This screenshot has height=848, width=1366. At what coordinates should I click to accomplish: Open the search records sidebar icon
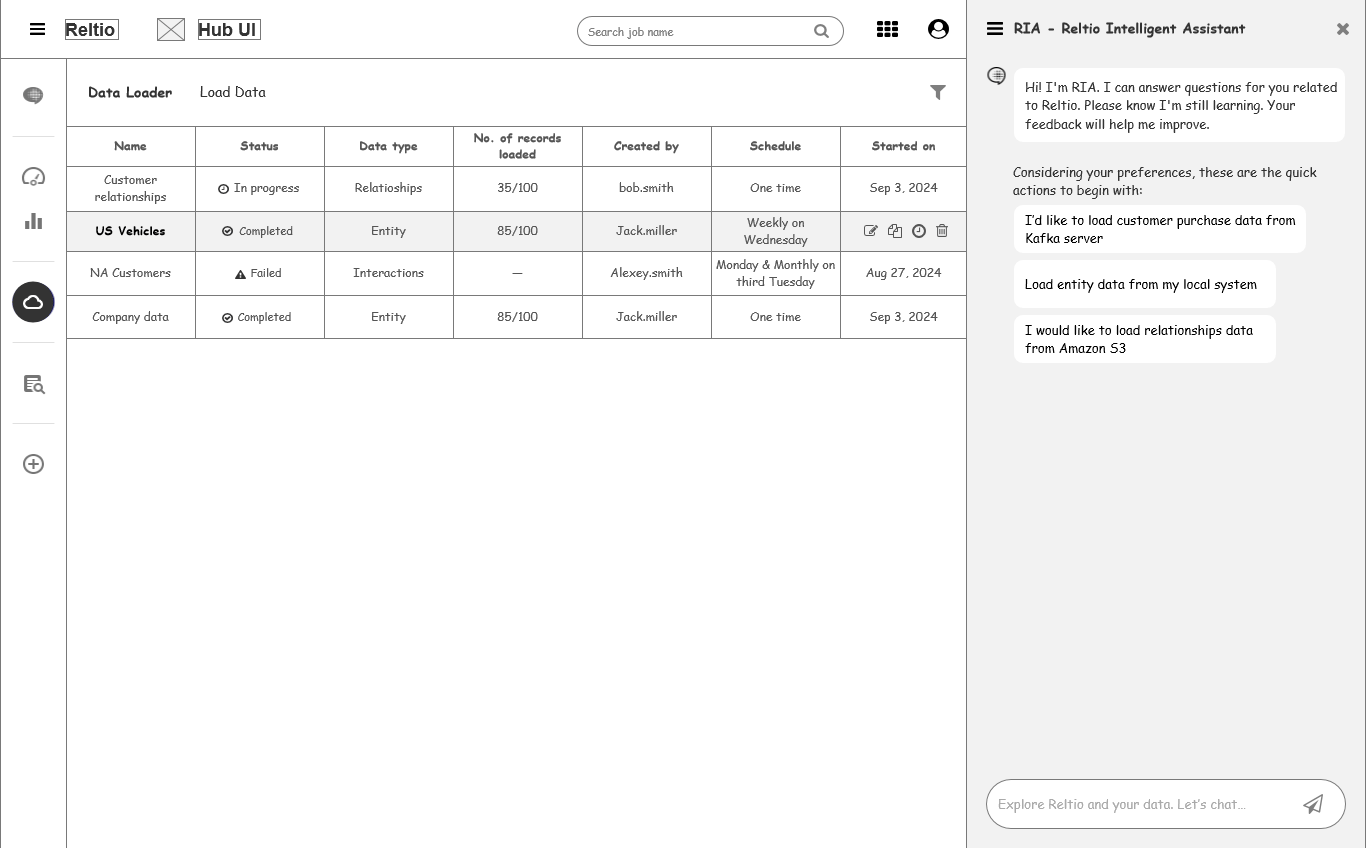click(x=34, y=384)
